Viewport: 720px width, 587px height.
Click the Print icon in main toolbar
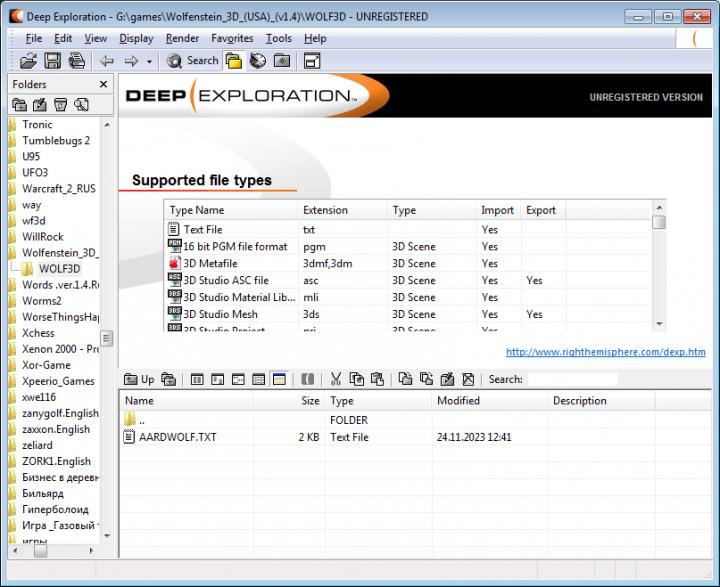(77, 61)
